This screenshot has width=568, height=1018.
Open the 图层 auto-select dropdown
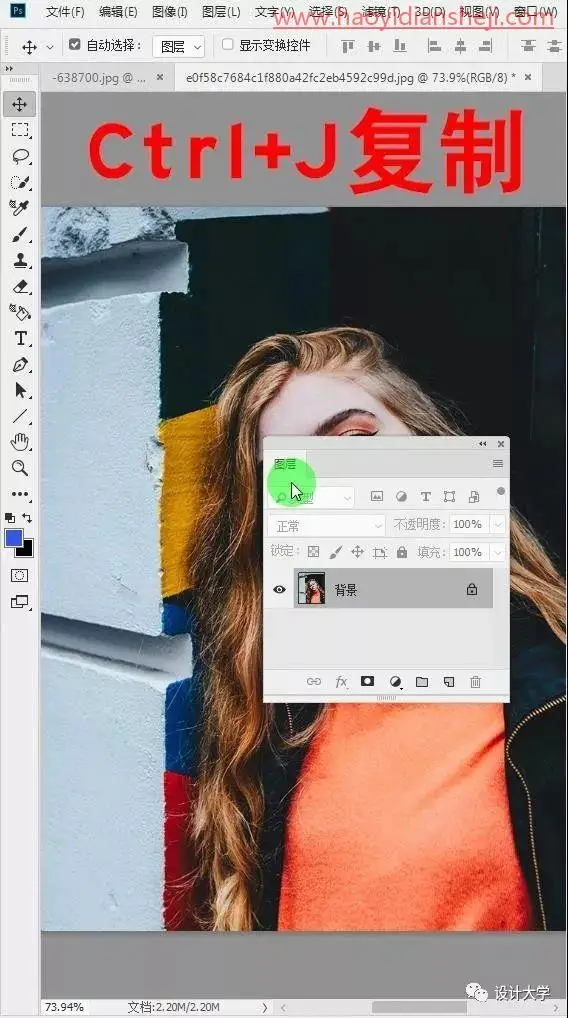[x=179, y=46]
